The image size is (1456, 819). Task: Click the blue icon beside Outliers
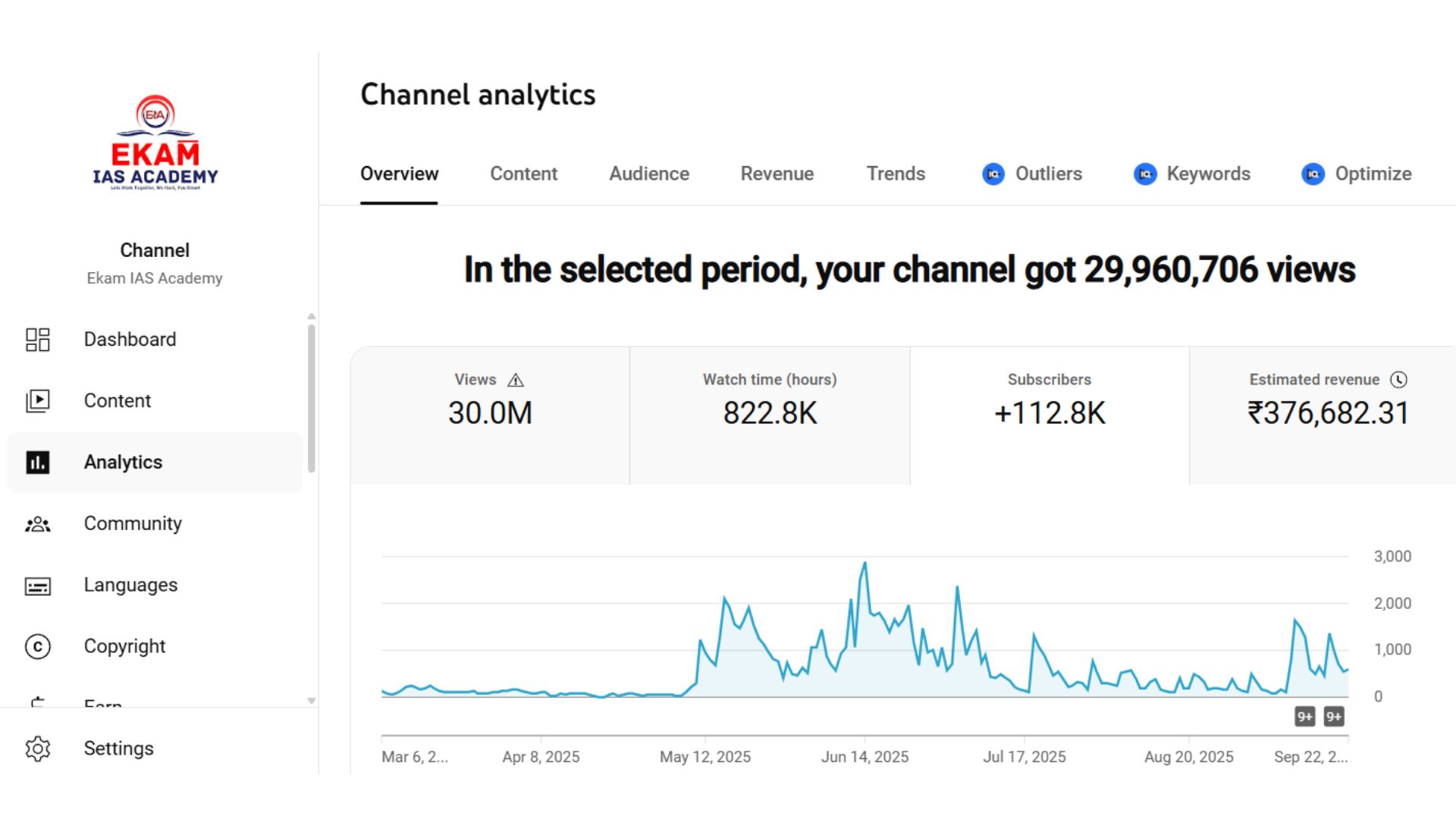point(993,174)
